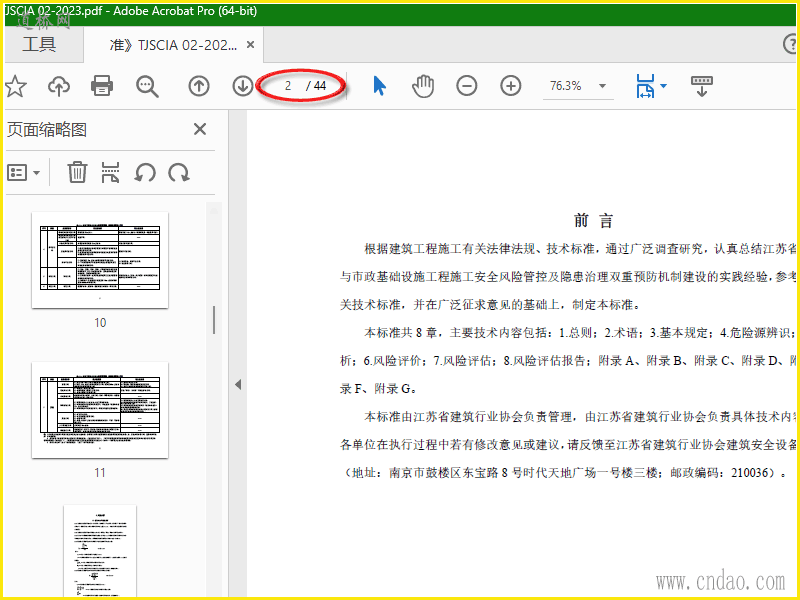The width and height of the screenshot is (800, 600).
Task: Expand the fit-page options dropdown arrow
Action: pyautogui.click(x=663, y=86)
